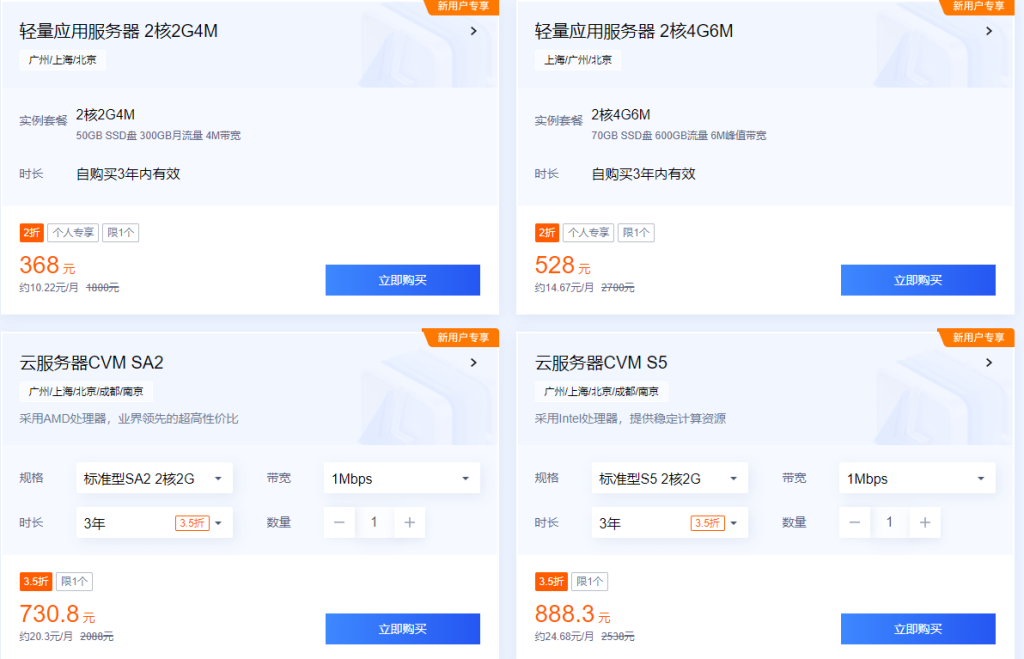Click 立即购买 for the 730.8元 SA2 plan
1024x659 pixels.
coord(402,629)
